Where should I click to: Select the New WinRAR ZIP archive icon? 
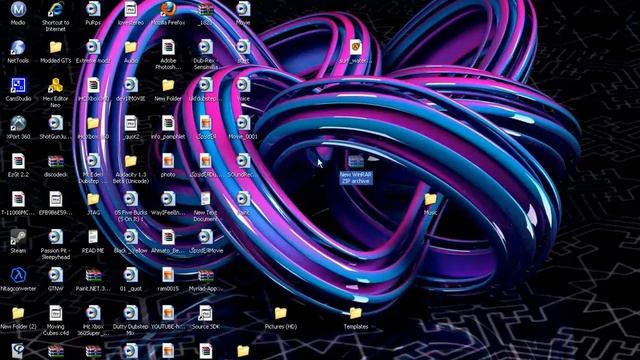356,161
